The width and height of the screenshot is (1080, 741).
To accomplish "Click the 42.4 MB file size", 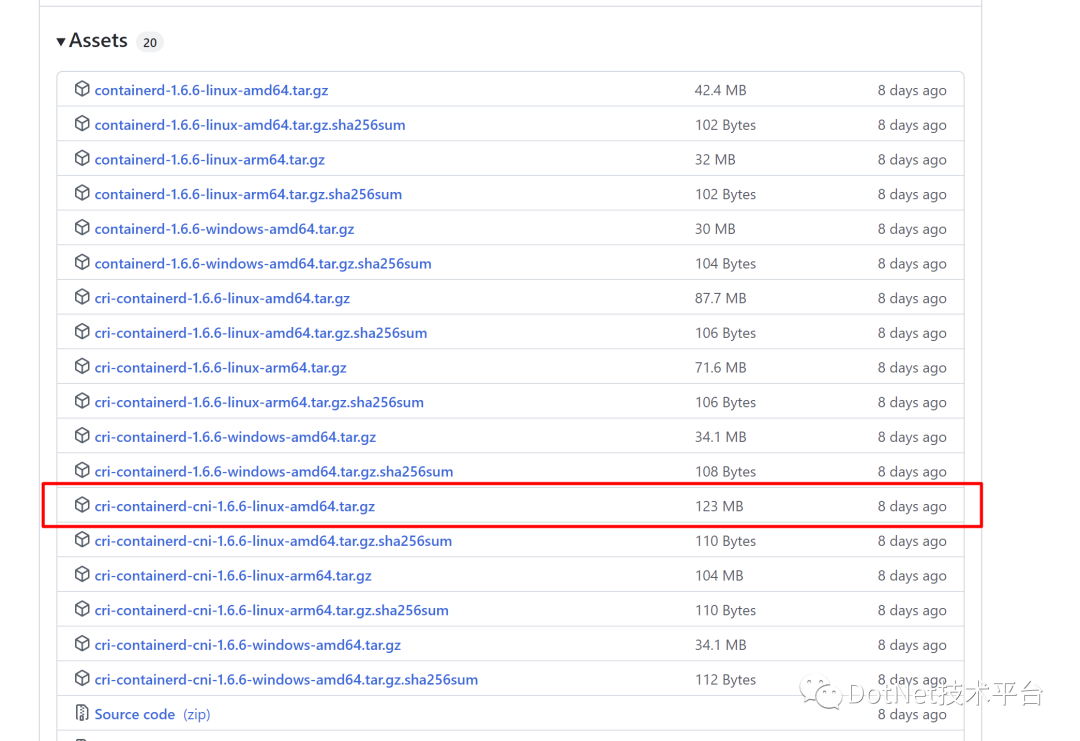I will click(x=720, y=90).
